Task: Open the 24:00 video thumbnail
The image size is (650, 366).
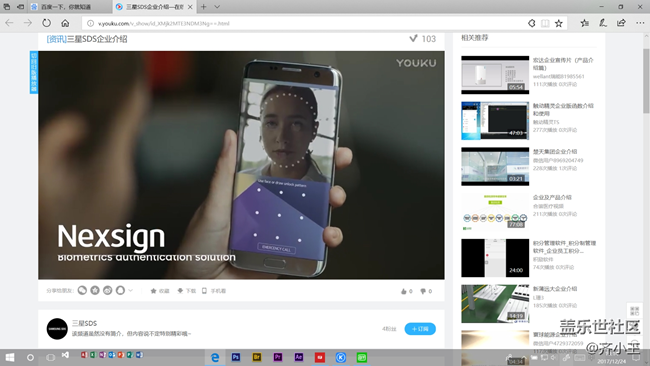Action: 495,258
